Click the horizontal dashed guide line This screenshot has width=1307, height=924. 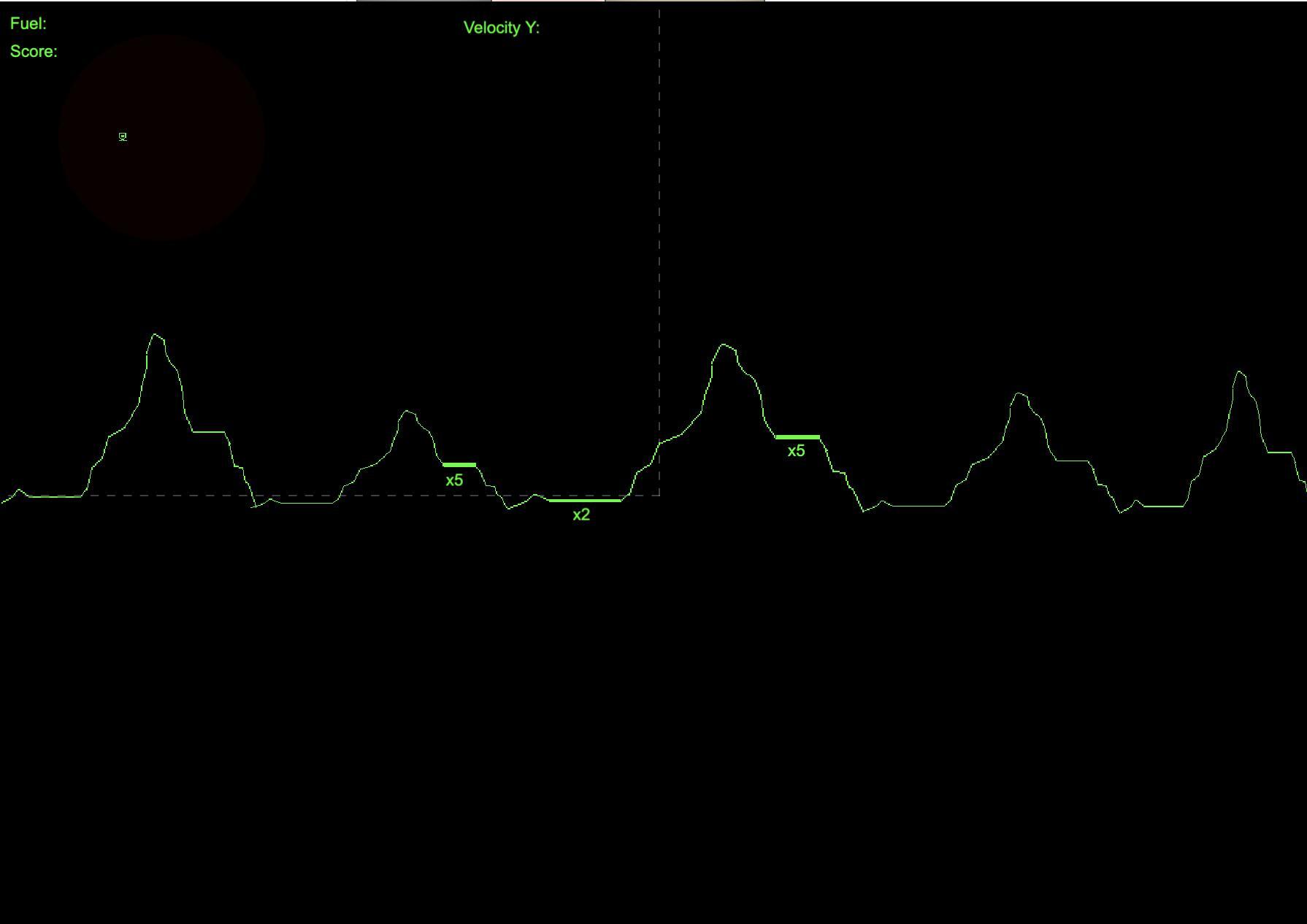tap(365, 494)
